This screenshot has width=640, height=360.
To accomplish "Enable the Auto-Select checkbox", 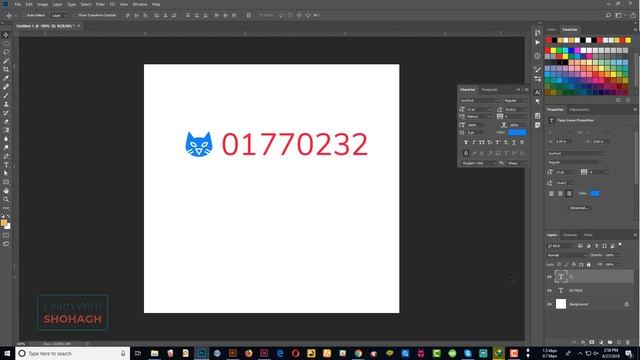I will (24, 15).
